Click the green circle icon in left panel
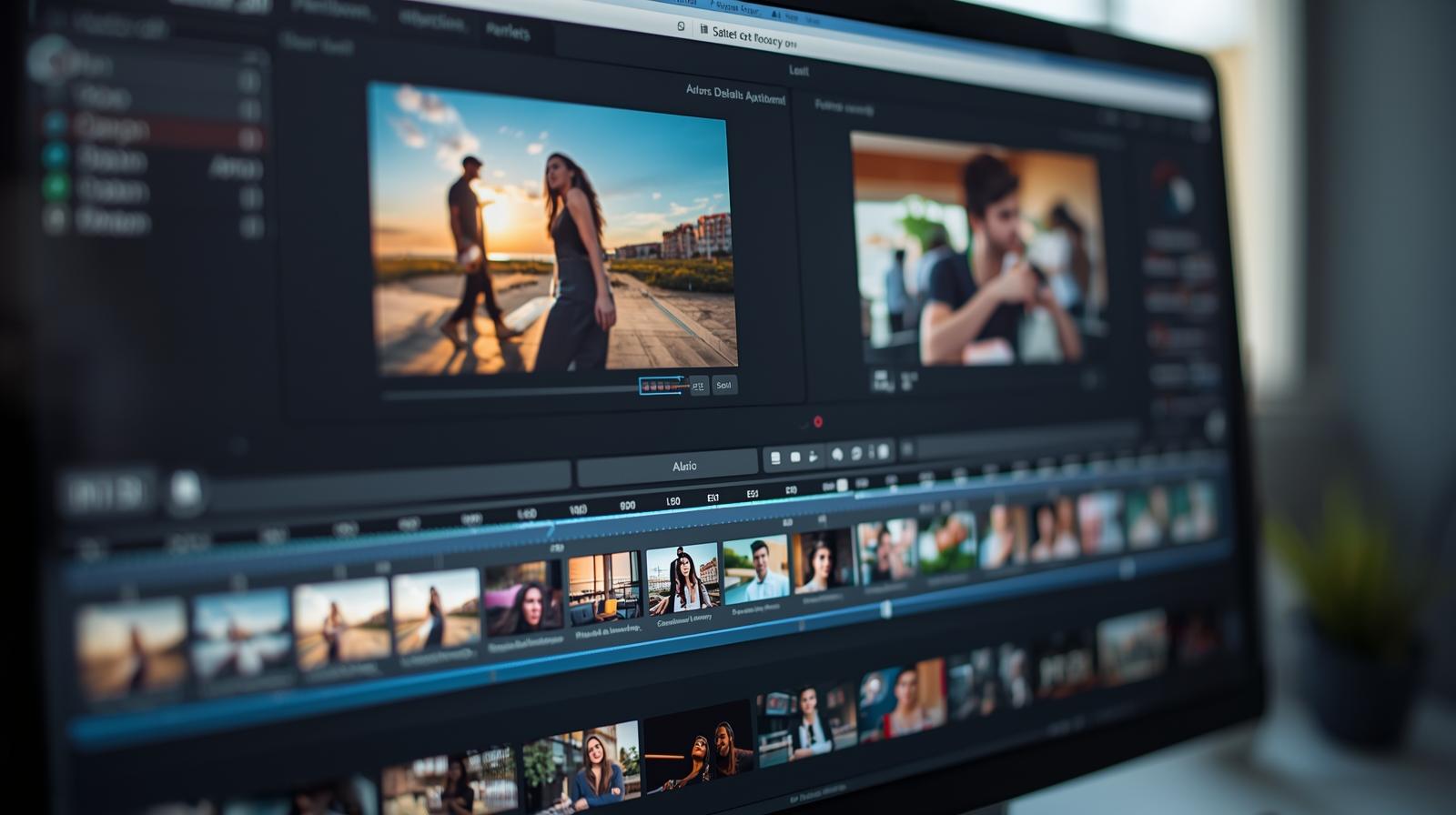Viewport: 1456px width, 815px height. click(x=56, y=187)
